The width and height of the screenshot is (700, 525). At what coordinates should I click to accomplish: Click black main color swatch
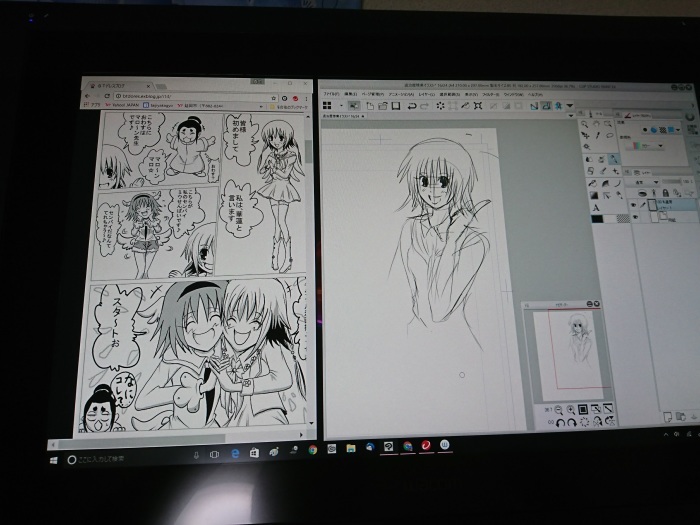pos(597,219)
